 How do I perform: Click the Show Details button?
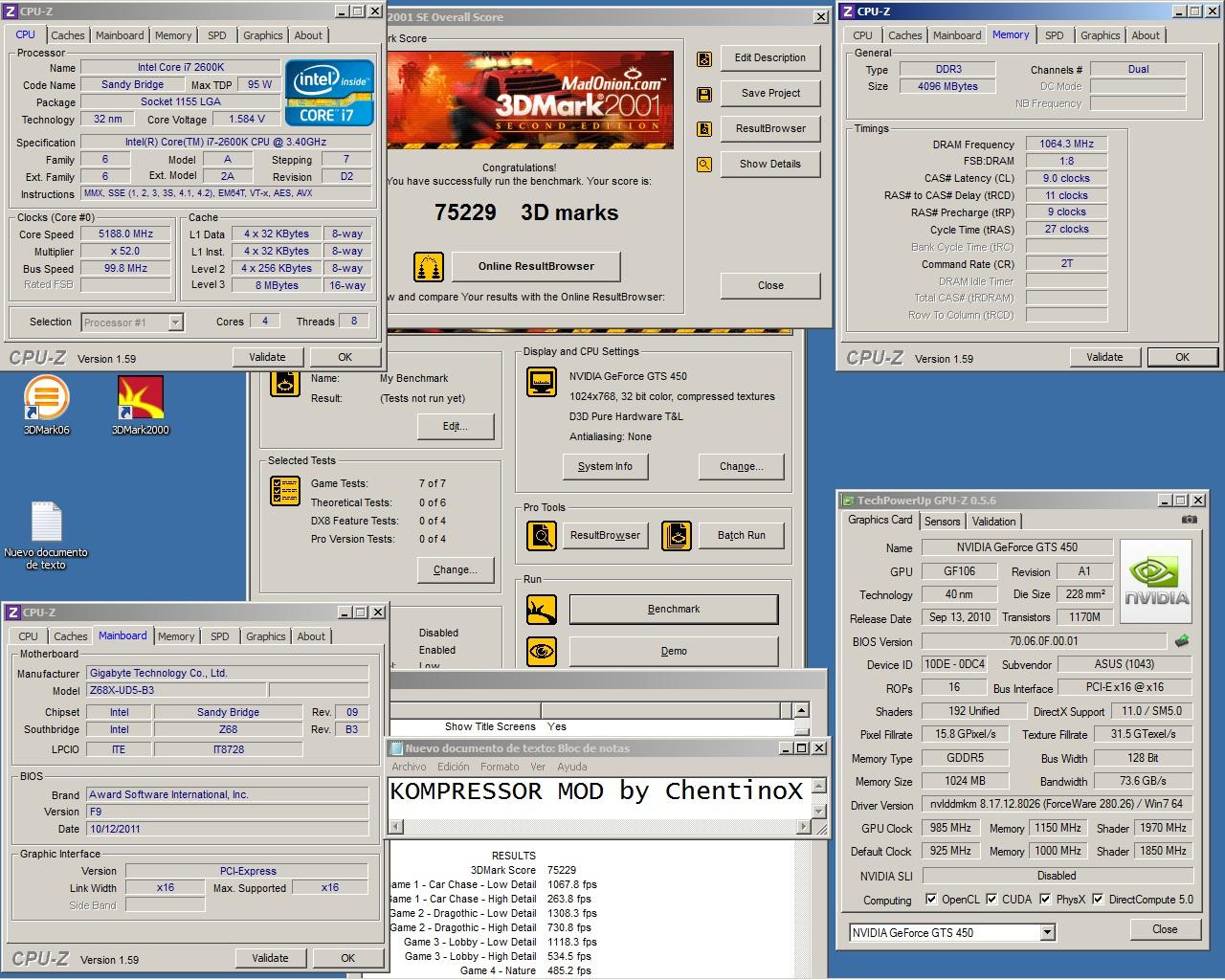(x=770, y=164)
